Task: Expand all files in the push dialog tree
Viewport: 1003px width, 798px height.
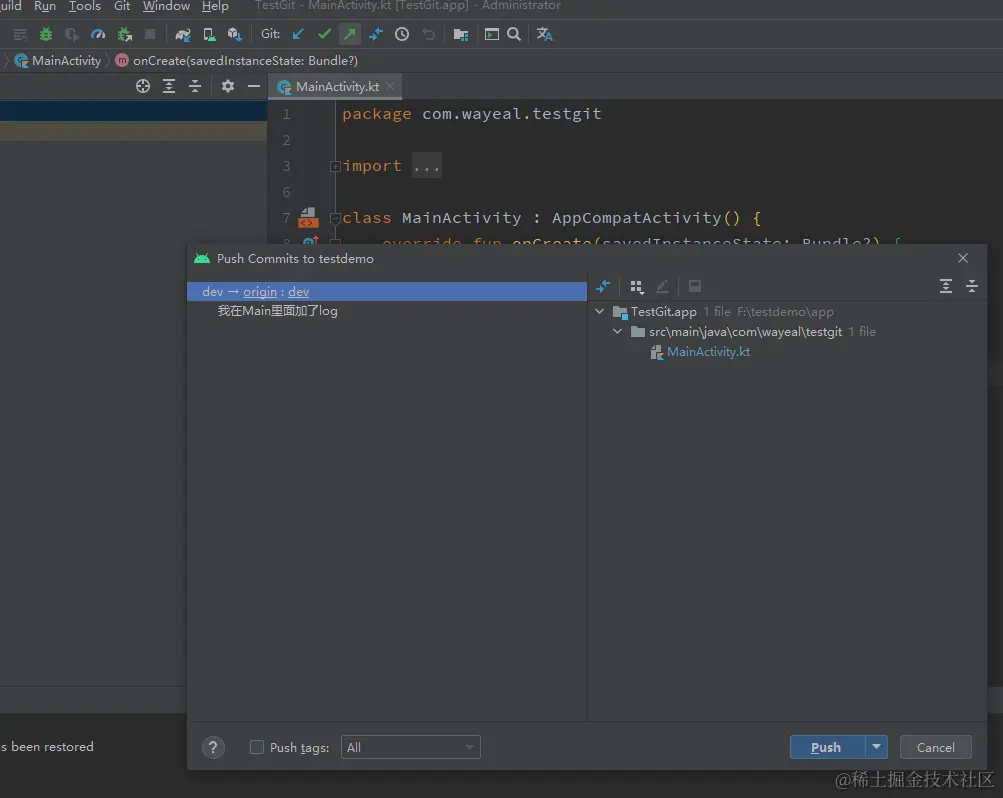Action: click(x=946, y=287)
